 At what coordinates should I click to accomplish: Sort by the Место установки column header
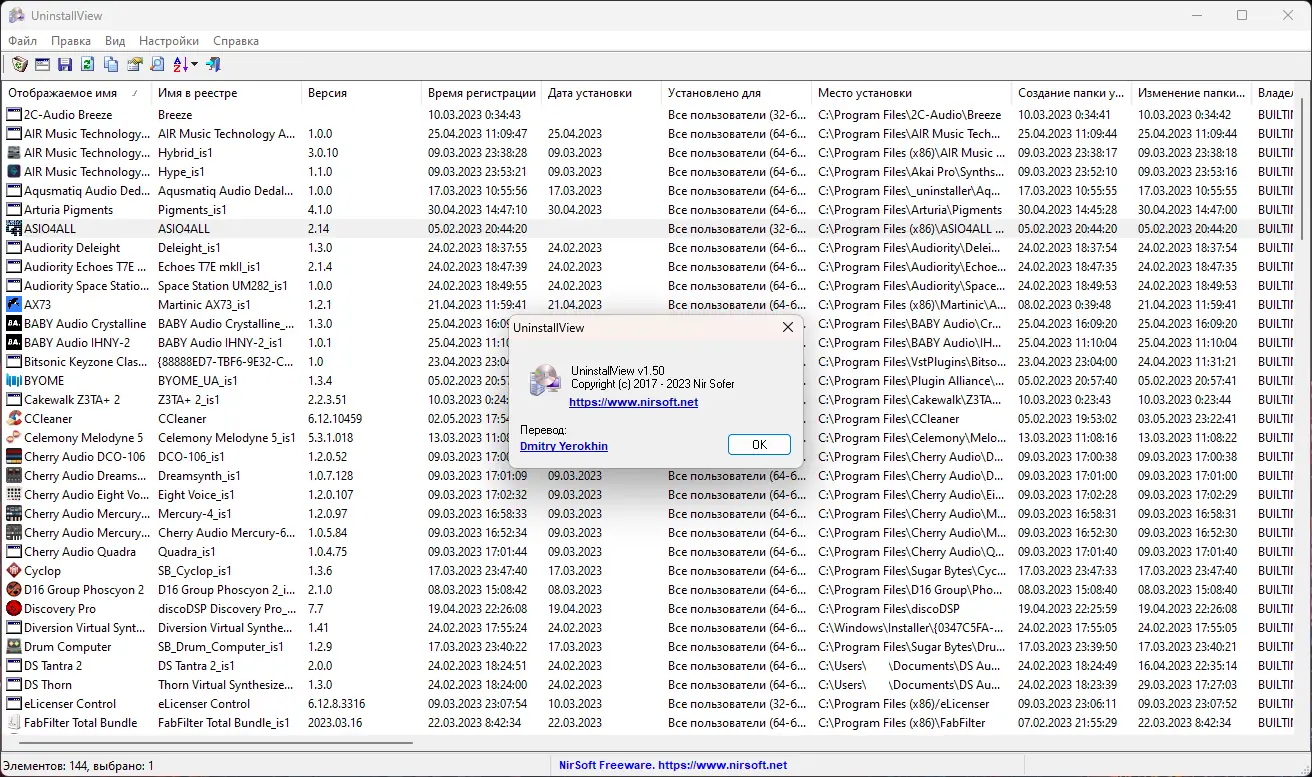(x=911, y=93)
